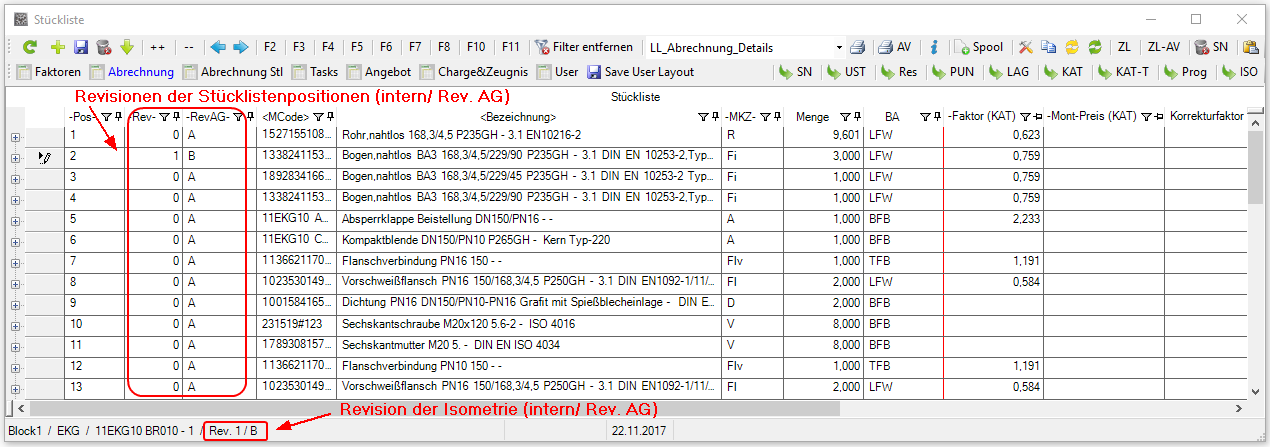Expand the tree node for row 1
This screenshot has width=1270, height=447.
(16, 135)
